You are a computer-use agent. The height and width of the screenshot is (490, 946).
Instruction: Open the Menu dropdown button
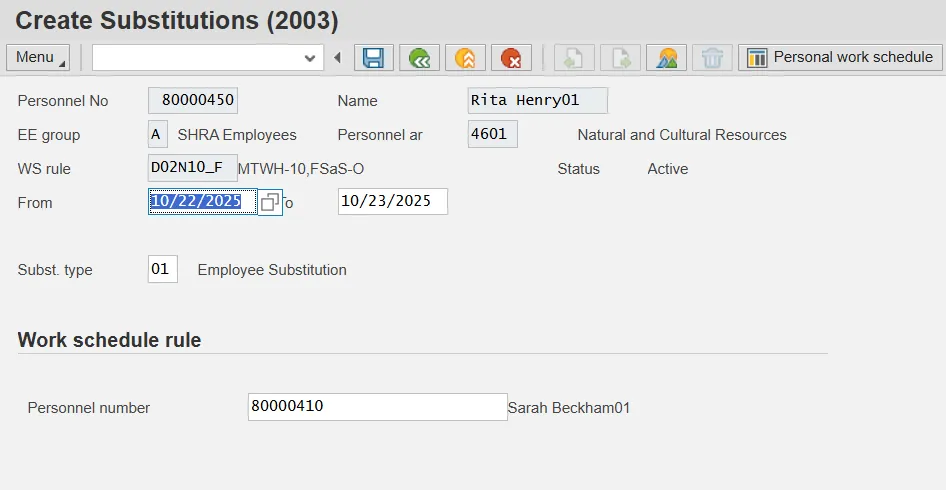click(x=38, y=57)
